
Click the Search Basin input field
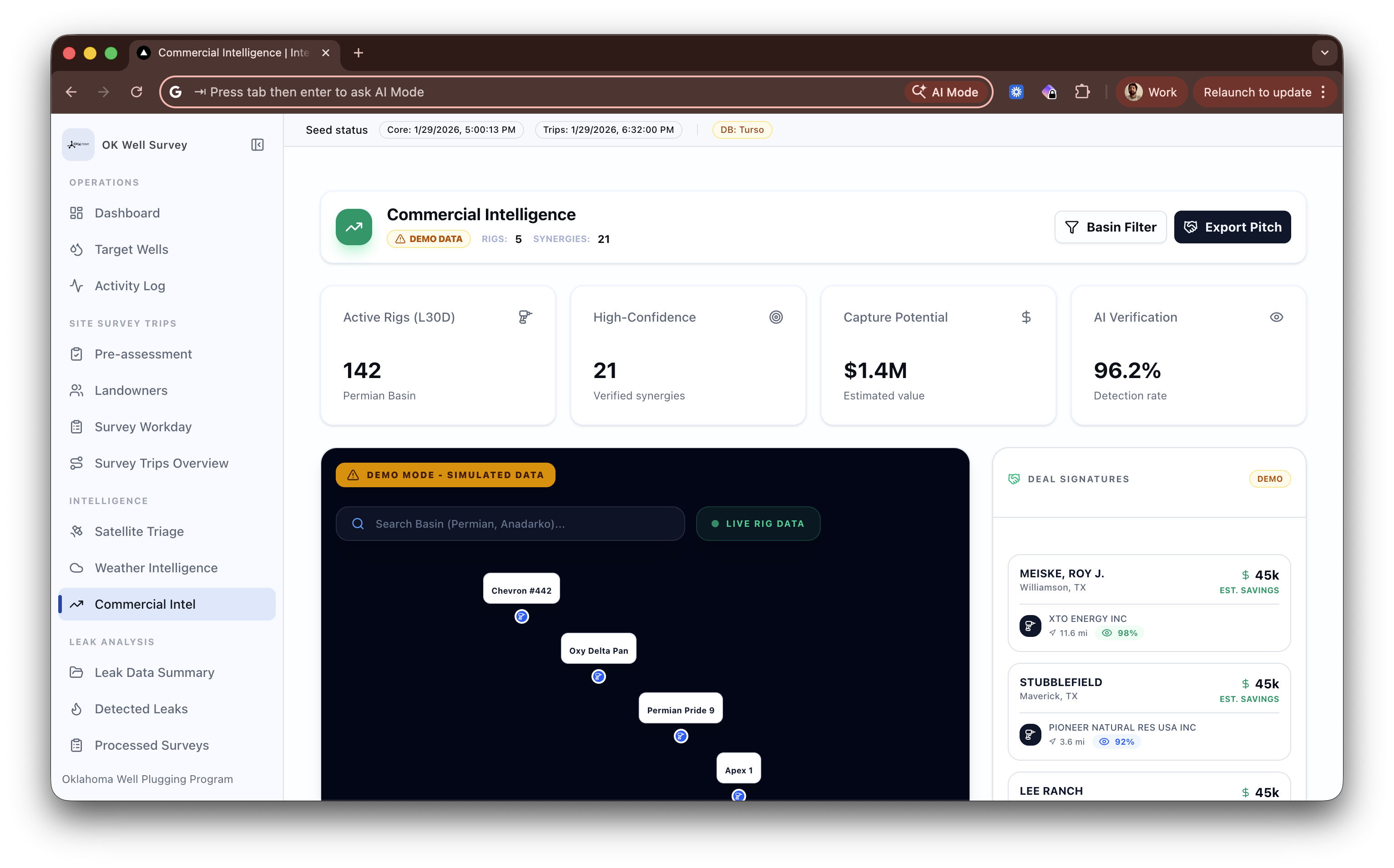coord(510,524)
